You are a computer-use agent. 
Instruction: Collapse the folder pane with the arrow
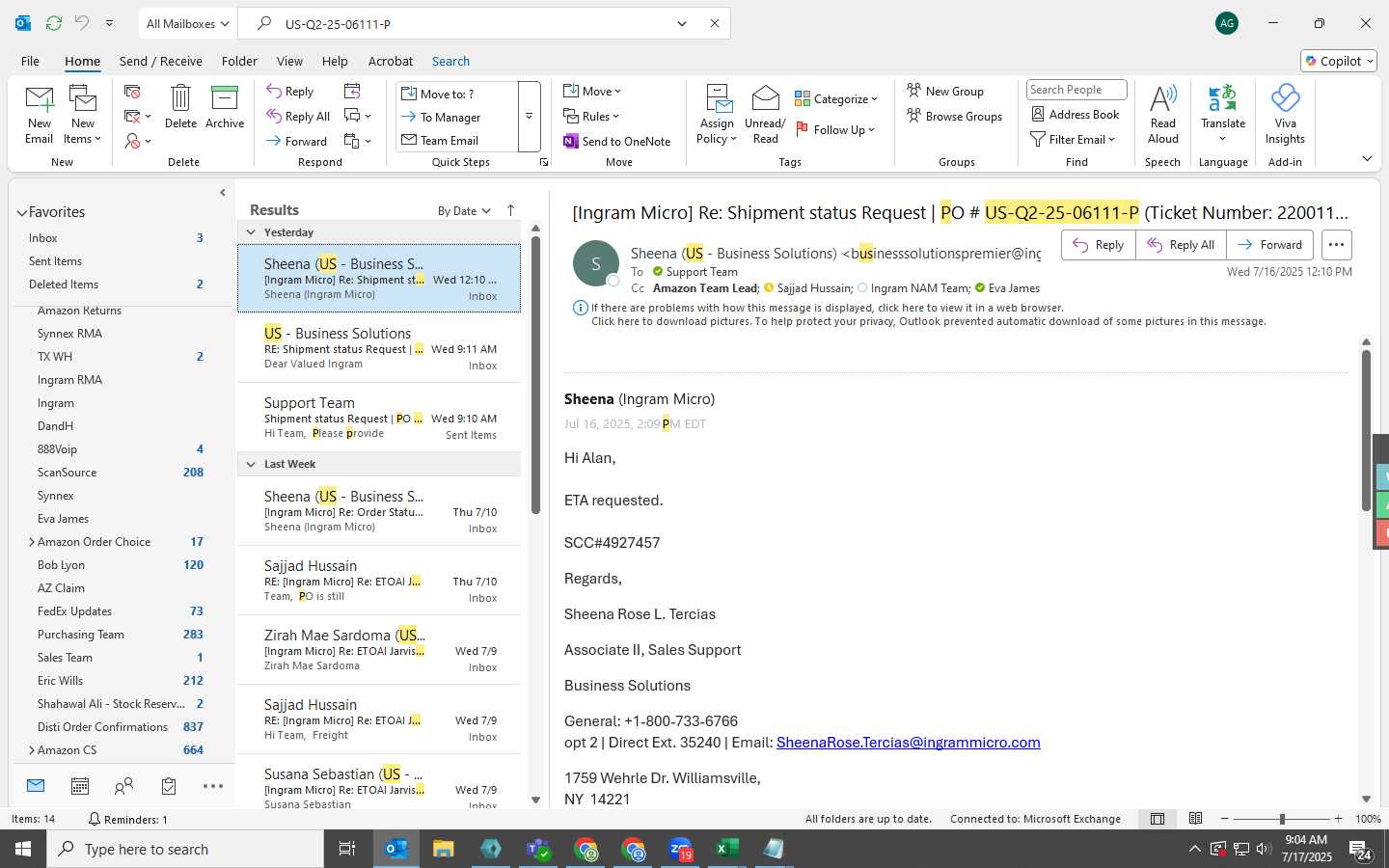[x=223, y=193]
